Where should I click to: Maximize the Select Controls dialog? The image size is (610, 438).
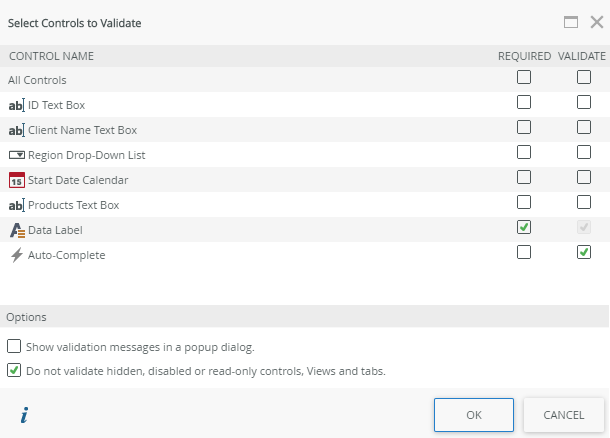[571, 22]
